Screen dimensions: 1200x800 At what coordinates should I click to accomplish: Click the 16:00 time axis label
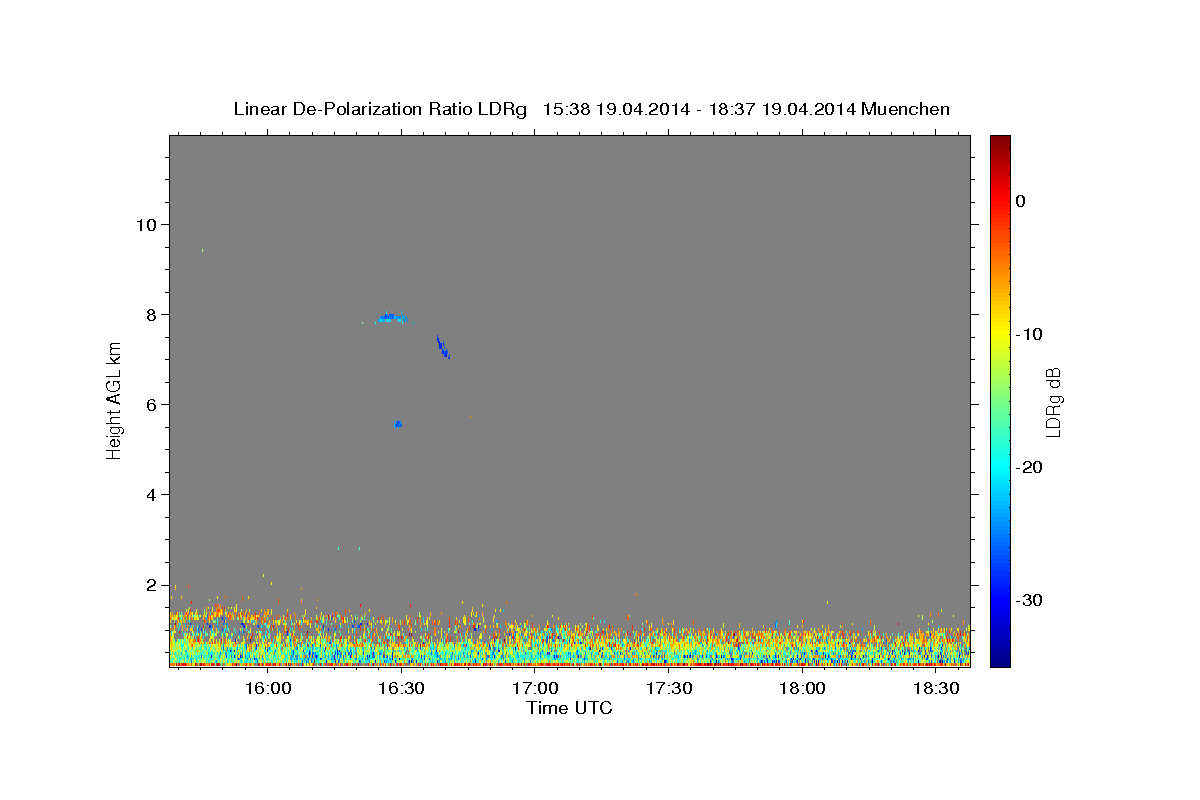[x=268, y=688]
